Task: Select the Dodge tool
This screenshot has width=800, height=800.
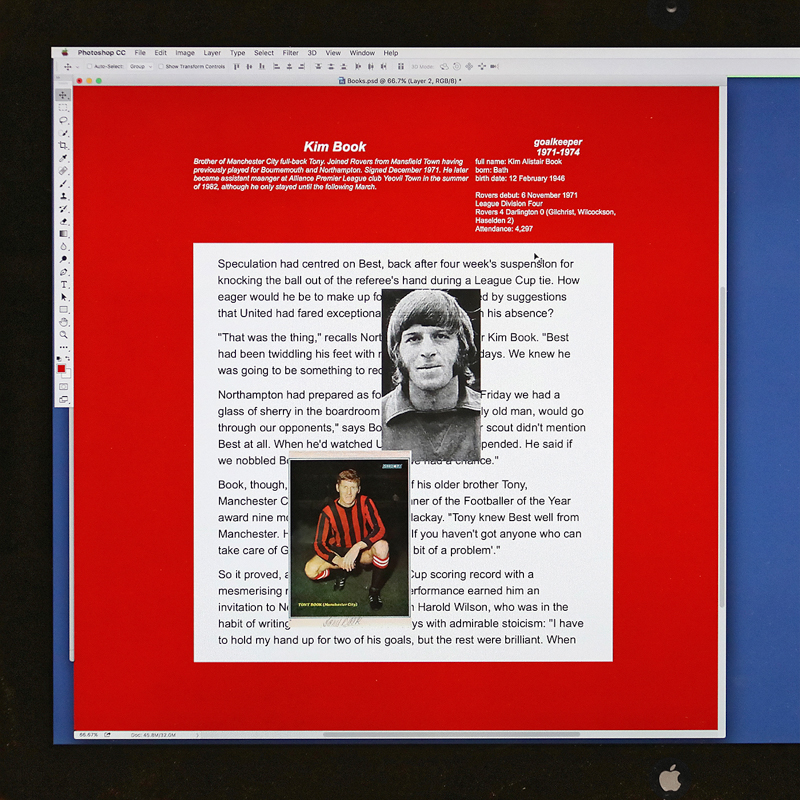Action: [63, 259]
